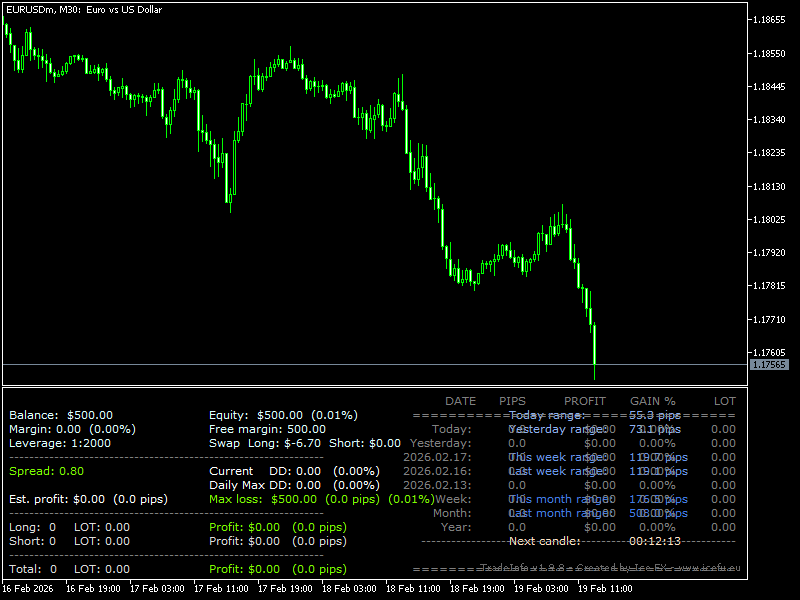This screenshot has width=800, height=600.
Task: Click the 1.17605 price axis label
Action: pyautogui.click(x=769, y=353)
